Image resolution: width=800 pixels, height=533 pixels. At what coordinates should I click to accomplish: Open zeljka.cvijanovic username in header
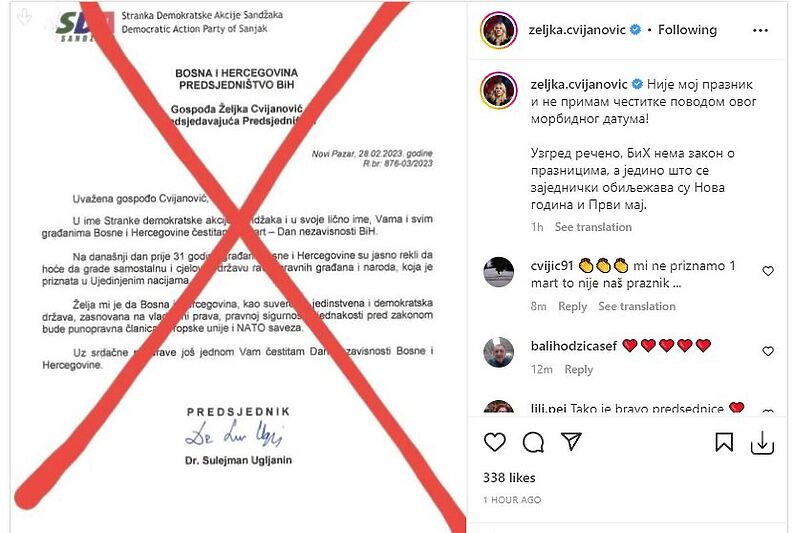pos(576,30)
